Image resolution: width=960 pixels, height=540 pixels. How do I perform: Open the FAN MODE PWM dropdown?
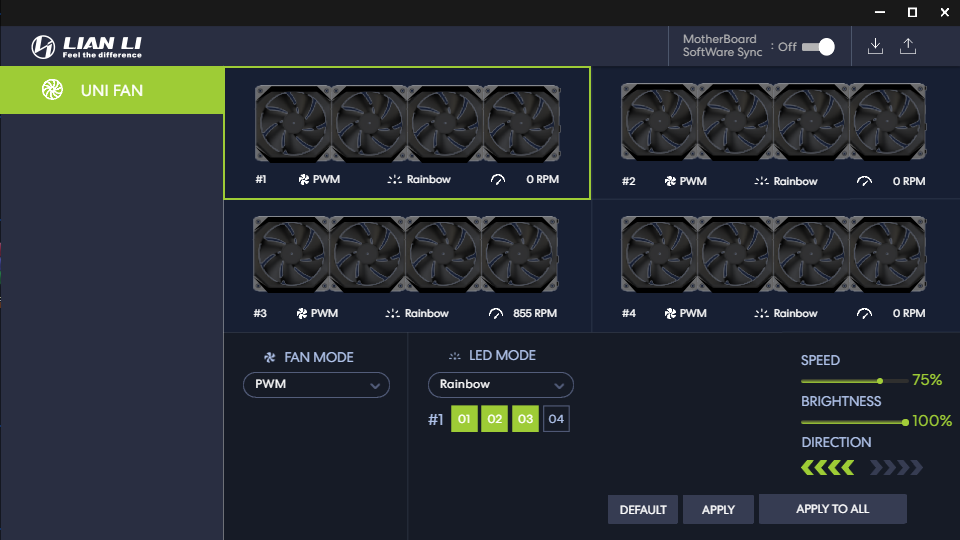click(317, 385)
